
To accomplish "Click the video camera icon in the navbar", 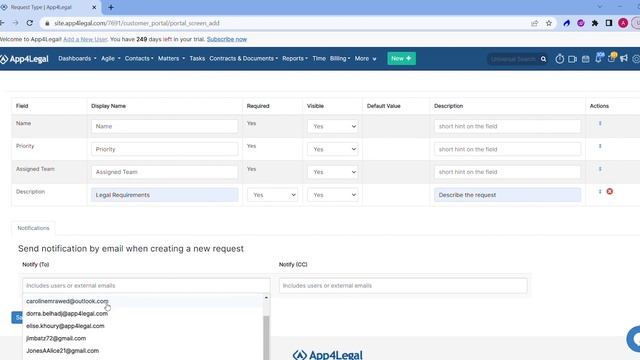I will (572, 59).
